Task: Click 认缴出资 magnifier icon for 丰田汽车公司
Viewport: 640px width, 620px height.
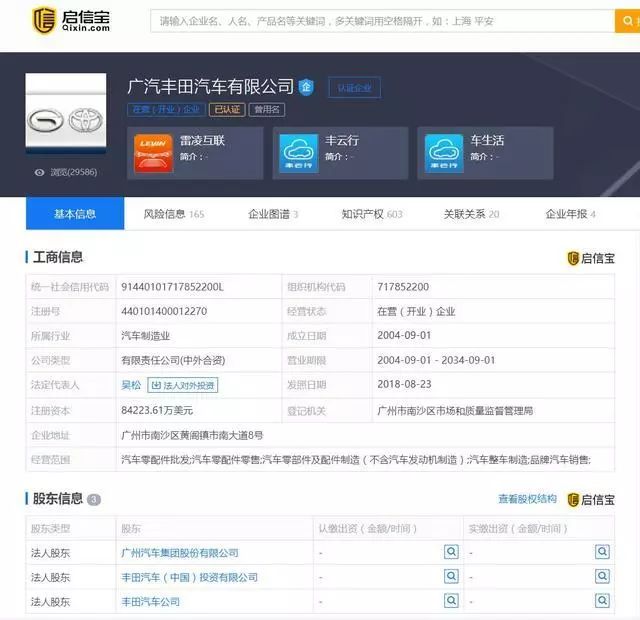Action: (451, 600)
